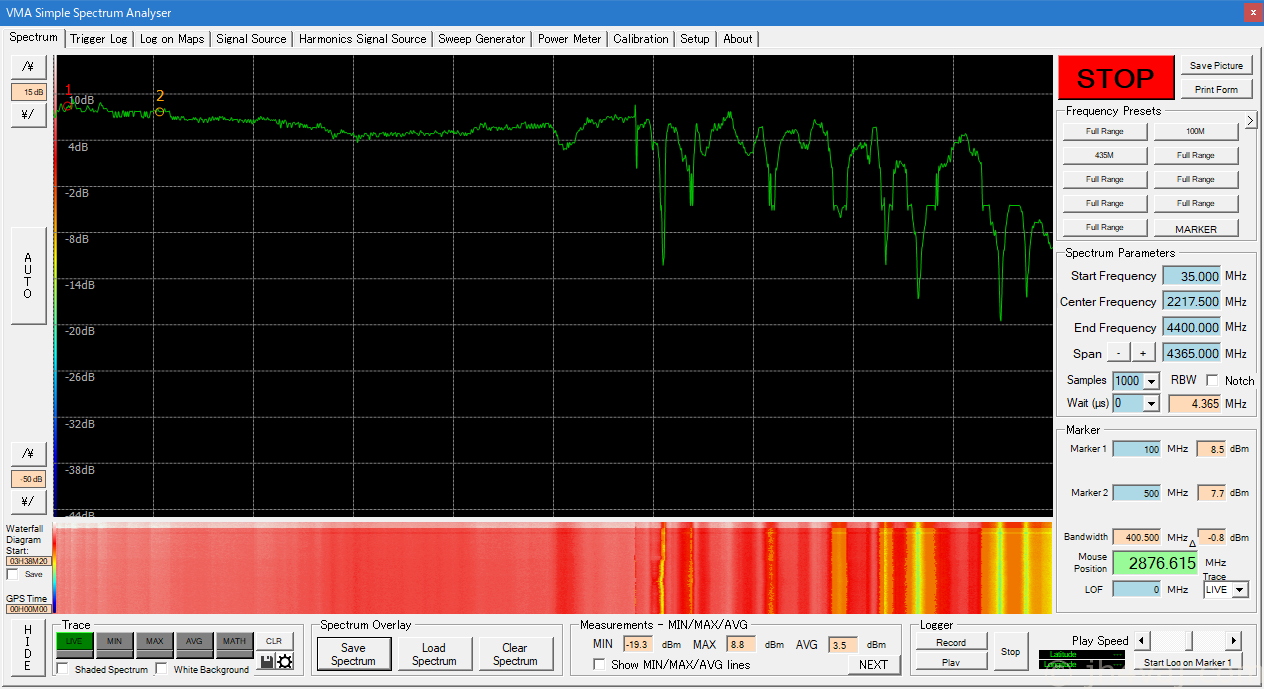Viewport: 1264px width, 689px height.
Task: Click the NEXT measurement button
Action: pyautogui.click(x=873, y=665)
